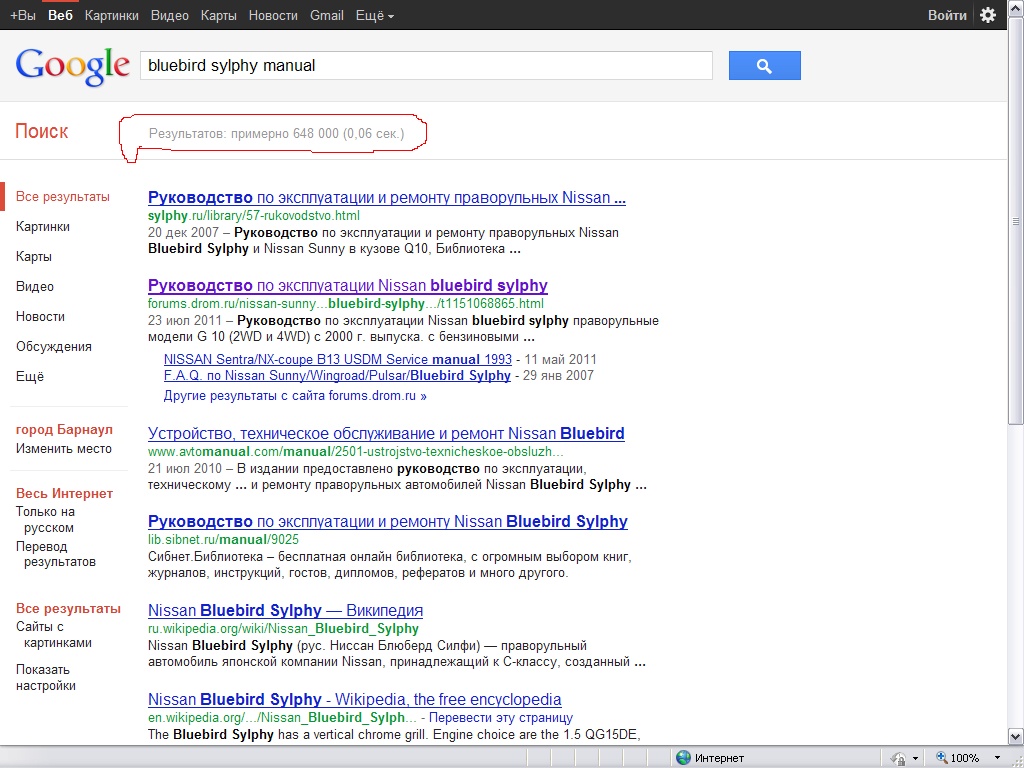This screenshot has height=768, width=1024.
Task: Open the English Wikipedia Nissan Bluebird Sylphy result
Action: pos(355,699)
